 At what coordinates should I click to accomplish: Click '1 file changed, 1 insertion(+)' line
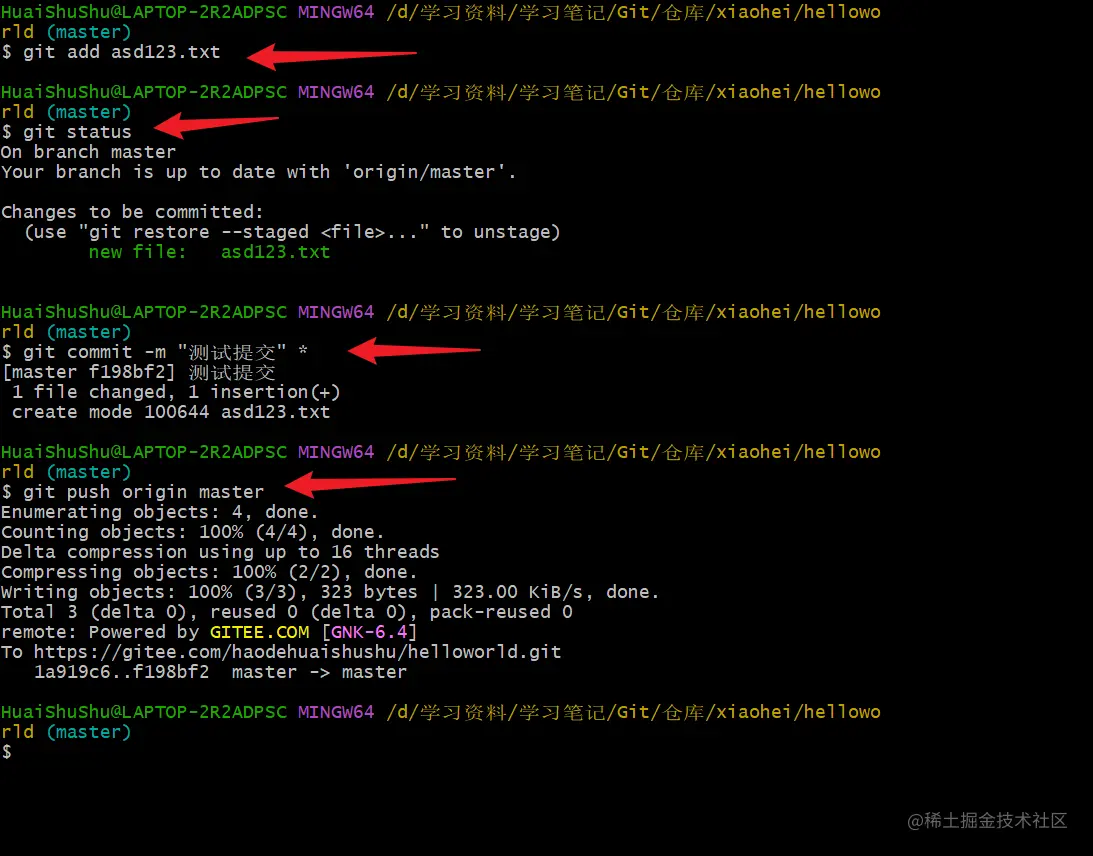click(176, 392)
